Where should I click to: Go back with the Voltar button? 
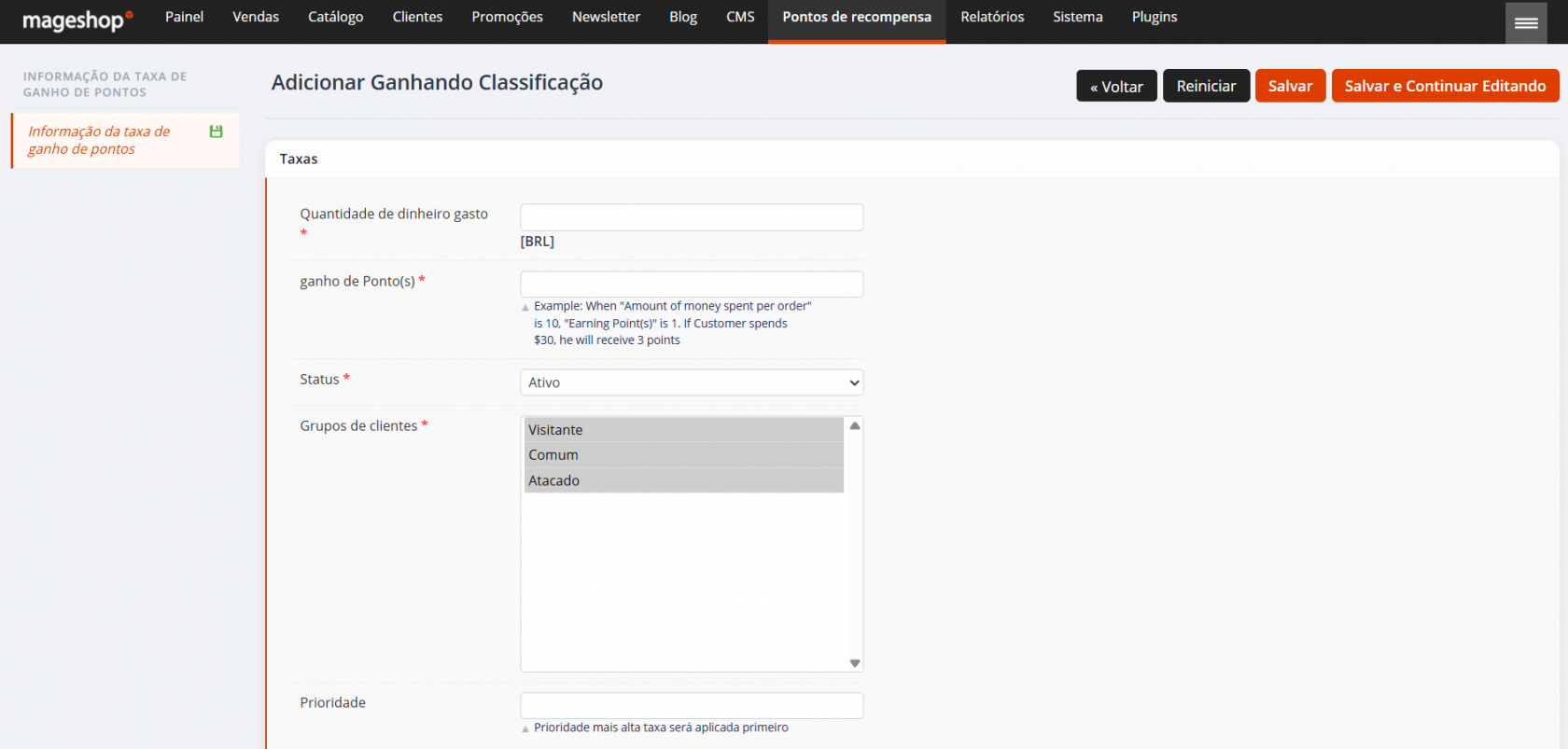1116,86
